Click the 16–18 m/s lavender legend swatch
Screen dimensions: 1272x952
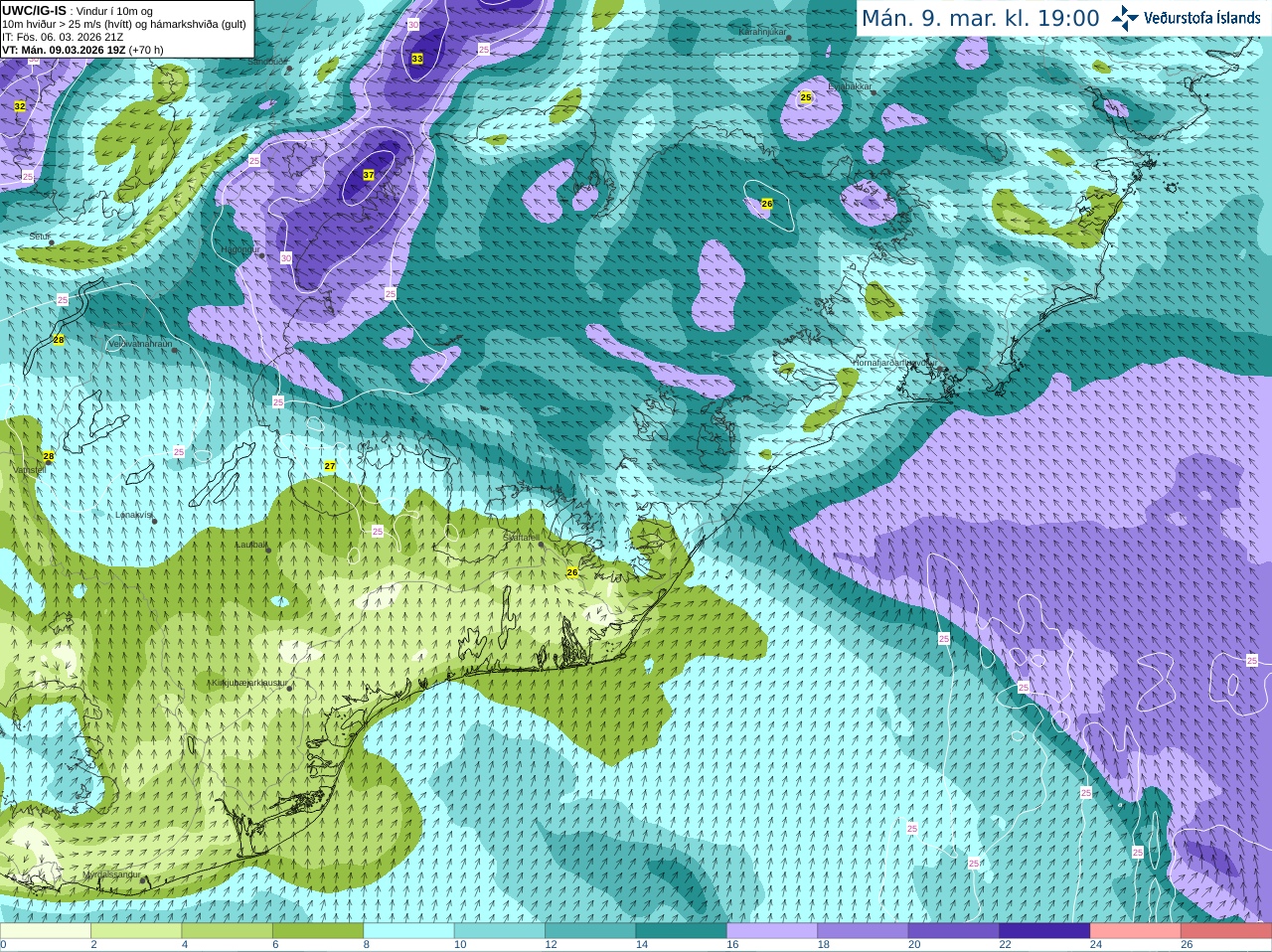coord(772,931)
